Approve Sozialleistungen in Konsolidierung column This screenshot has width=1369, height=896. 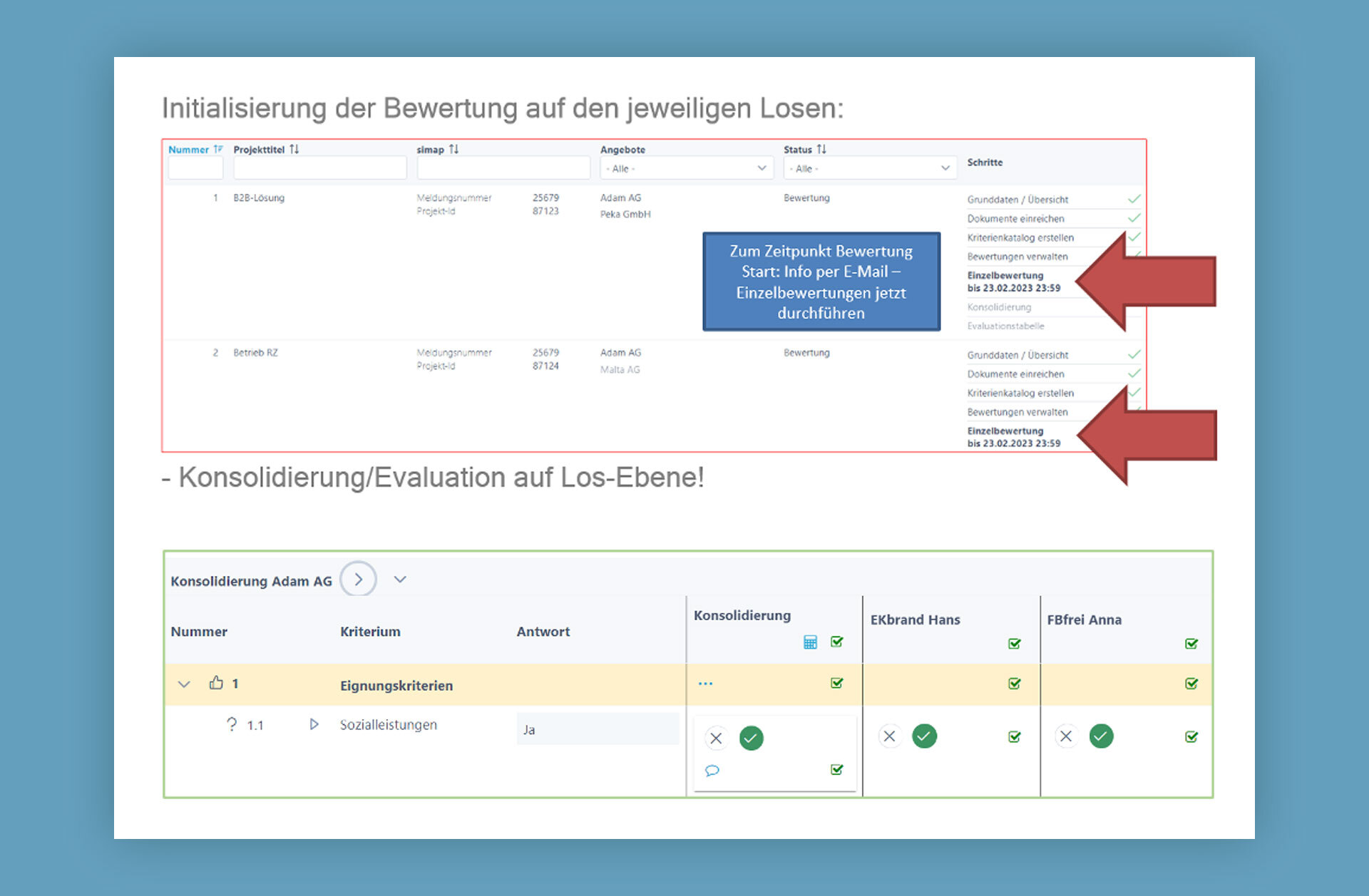tap(752, 738)
